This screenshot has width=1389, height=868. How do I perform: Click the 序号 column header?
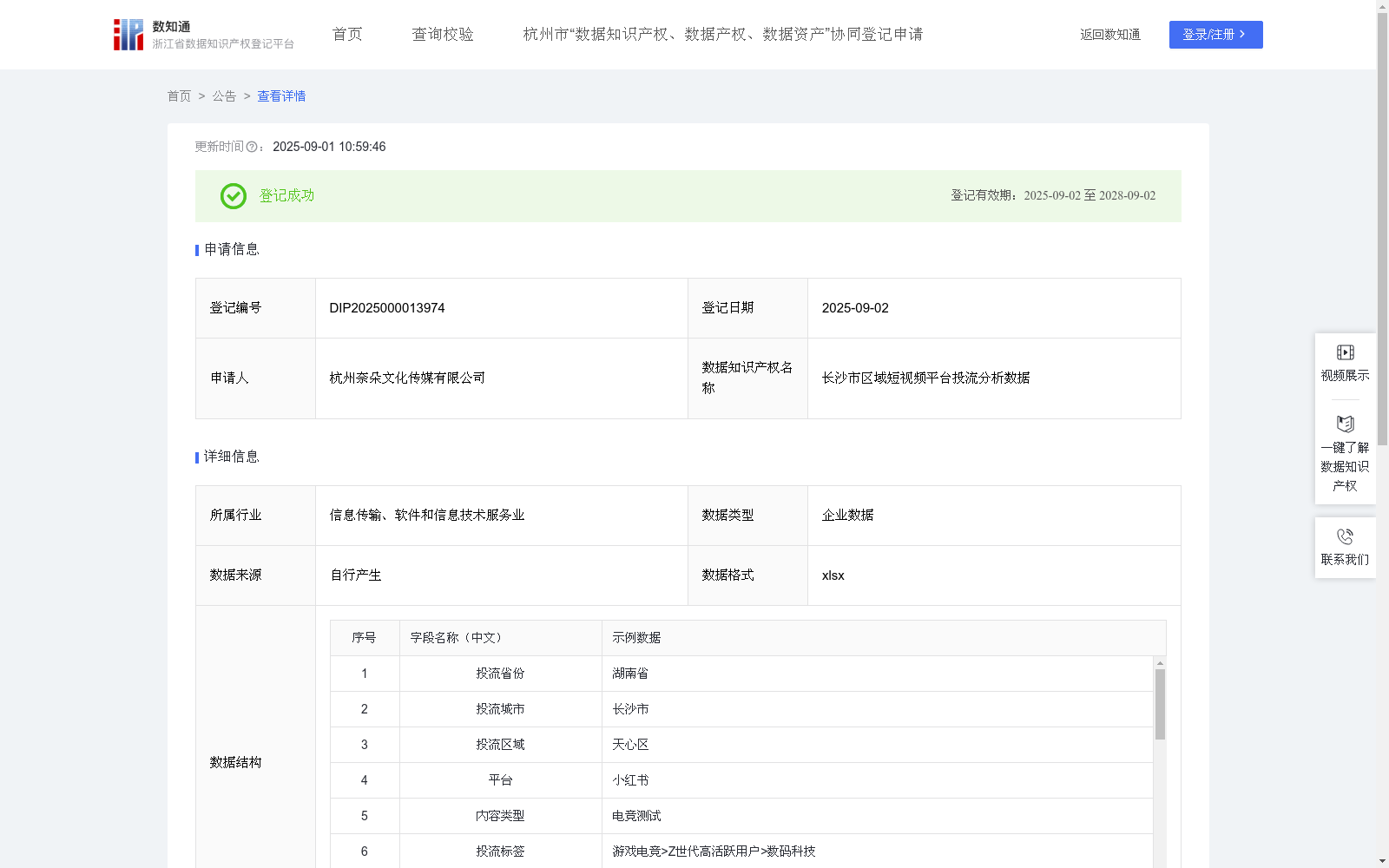point(364,638)
